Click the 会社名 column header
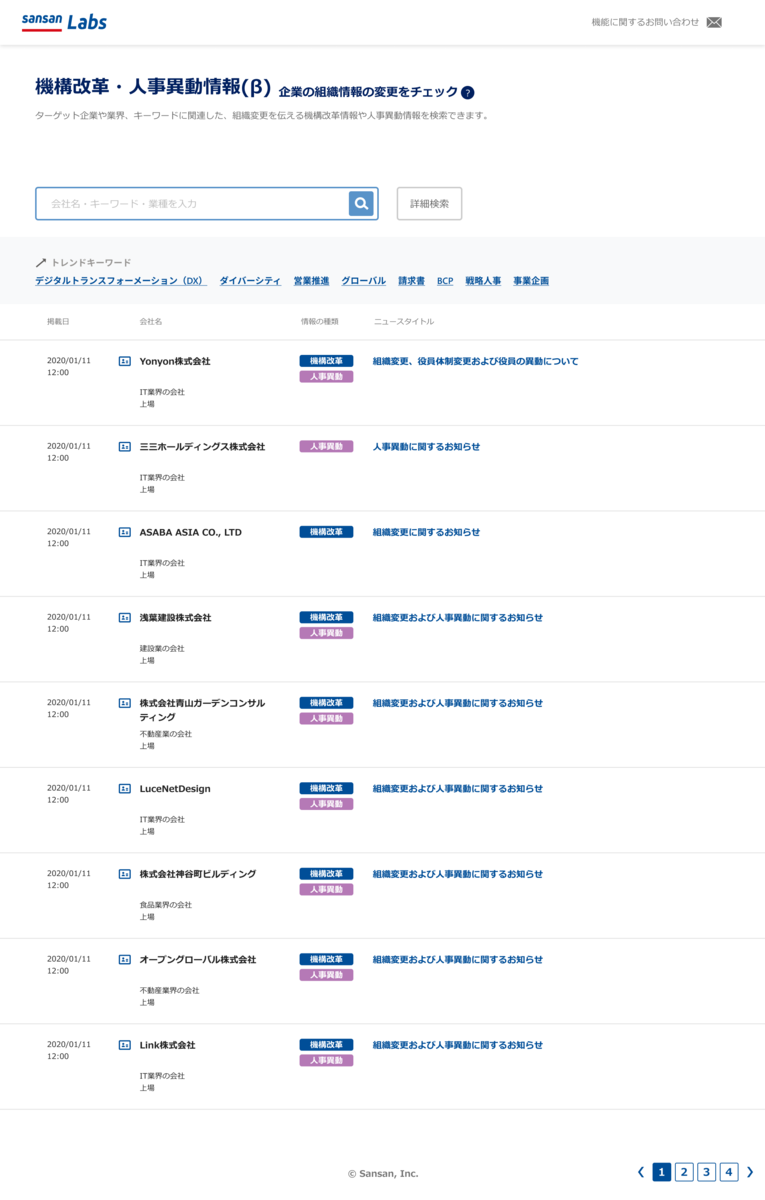765x1200 pixels. click(151, 322)
